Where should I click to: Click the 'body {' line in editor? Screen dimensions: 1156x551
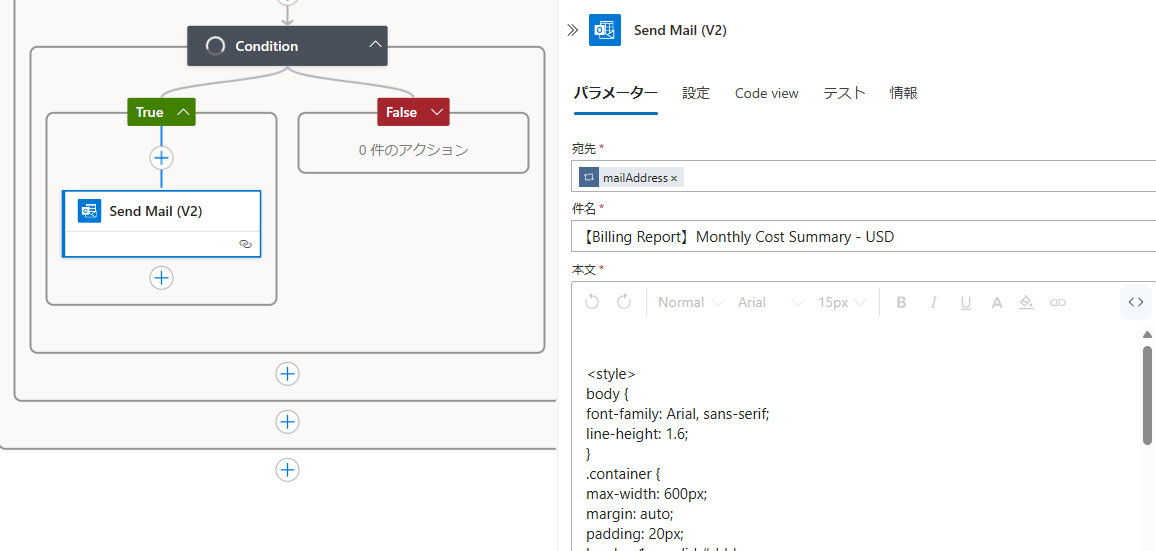point(607,394)
